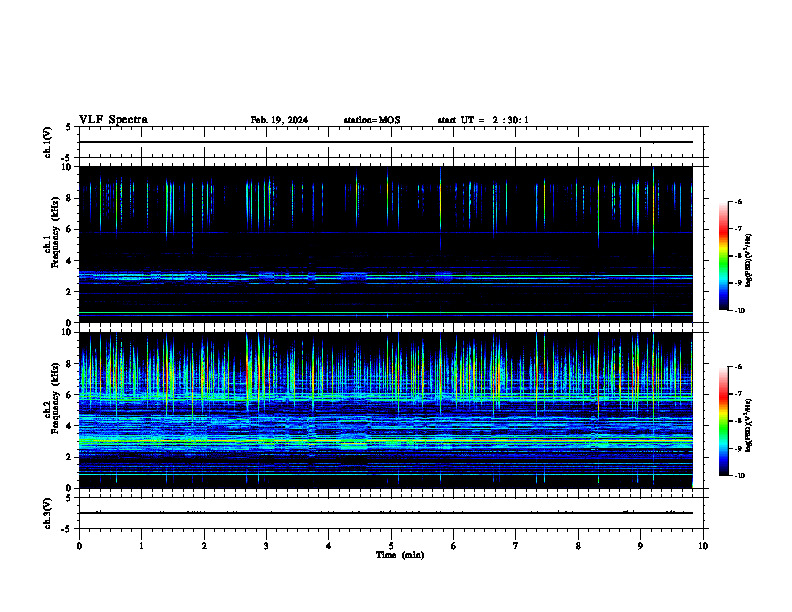Screen dimensions: 792x612
Task: Click the "4" kHz tick on ch.2 axis
Action: [70, 426]
